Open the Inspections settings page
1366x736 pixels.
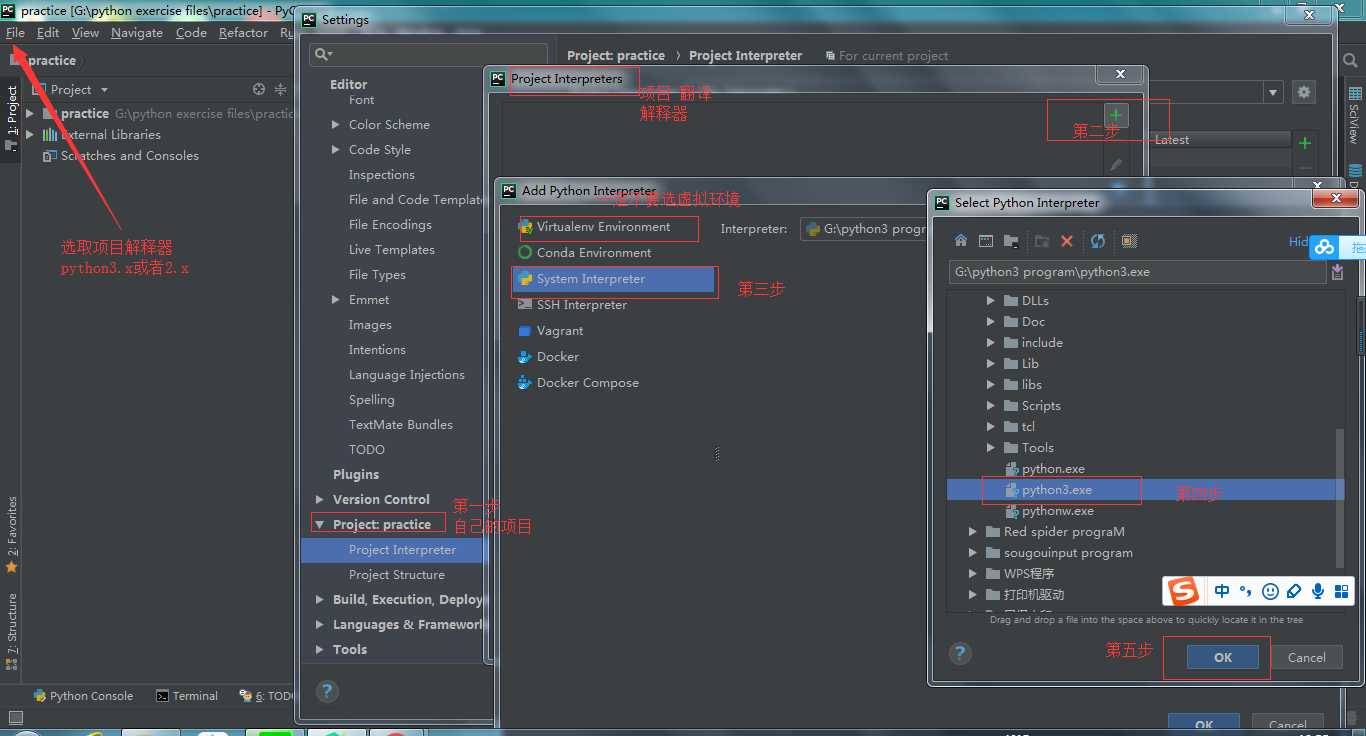[382, 175]
